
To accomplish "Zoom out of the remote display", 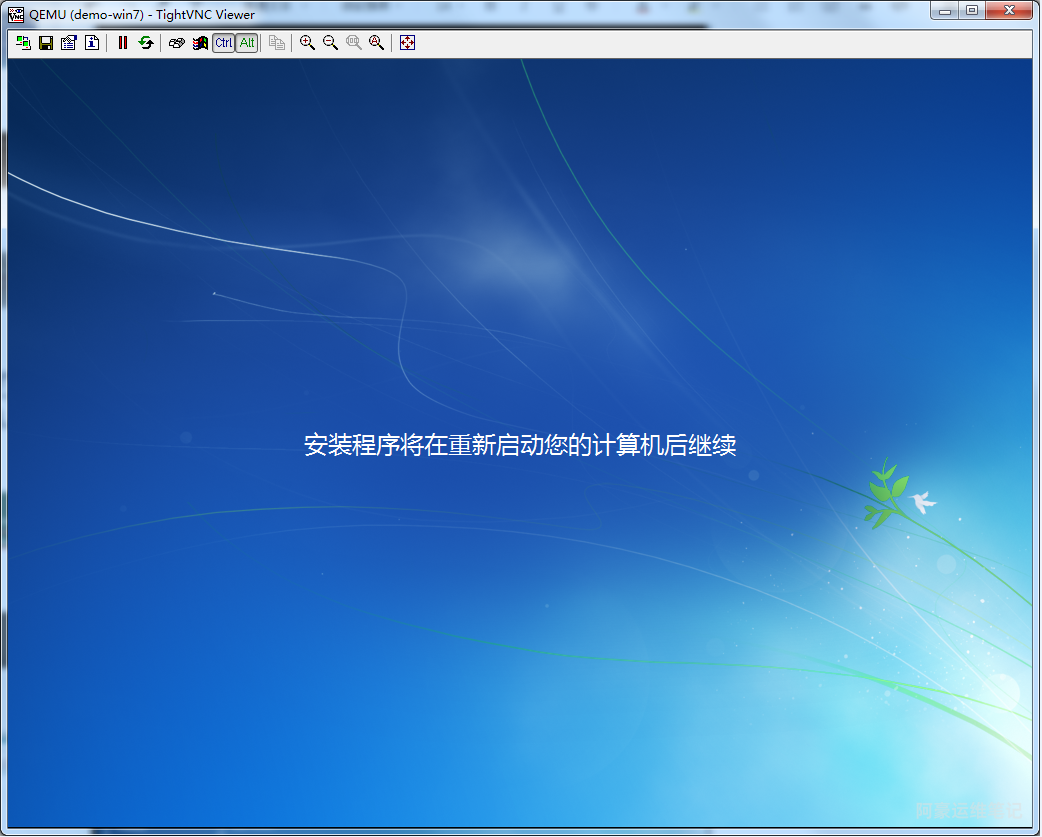I will [x=331, y=43].
